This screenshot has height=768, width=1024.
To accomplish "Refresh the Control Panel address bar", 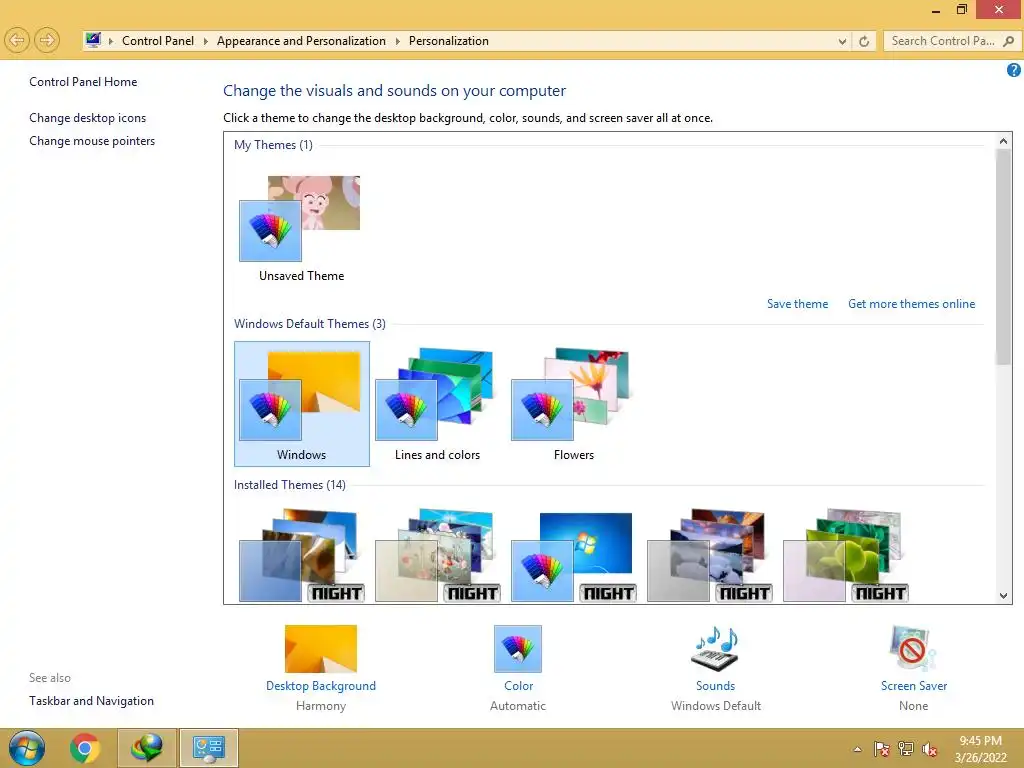I will point(864,41).
